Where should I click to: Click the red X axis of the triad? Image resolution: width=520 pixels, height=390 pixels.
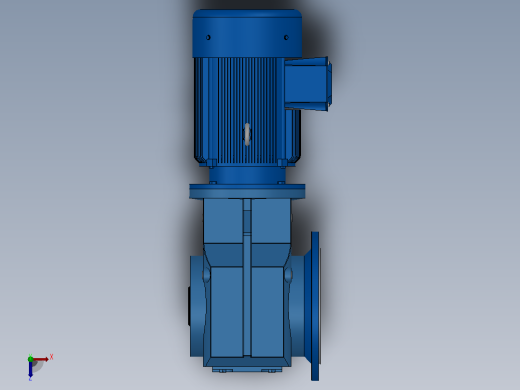[41, 359]
